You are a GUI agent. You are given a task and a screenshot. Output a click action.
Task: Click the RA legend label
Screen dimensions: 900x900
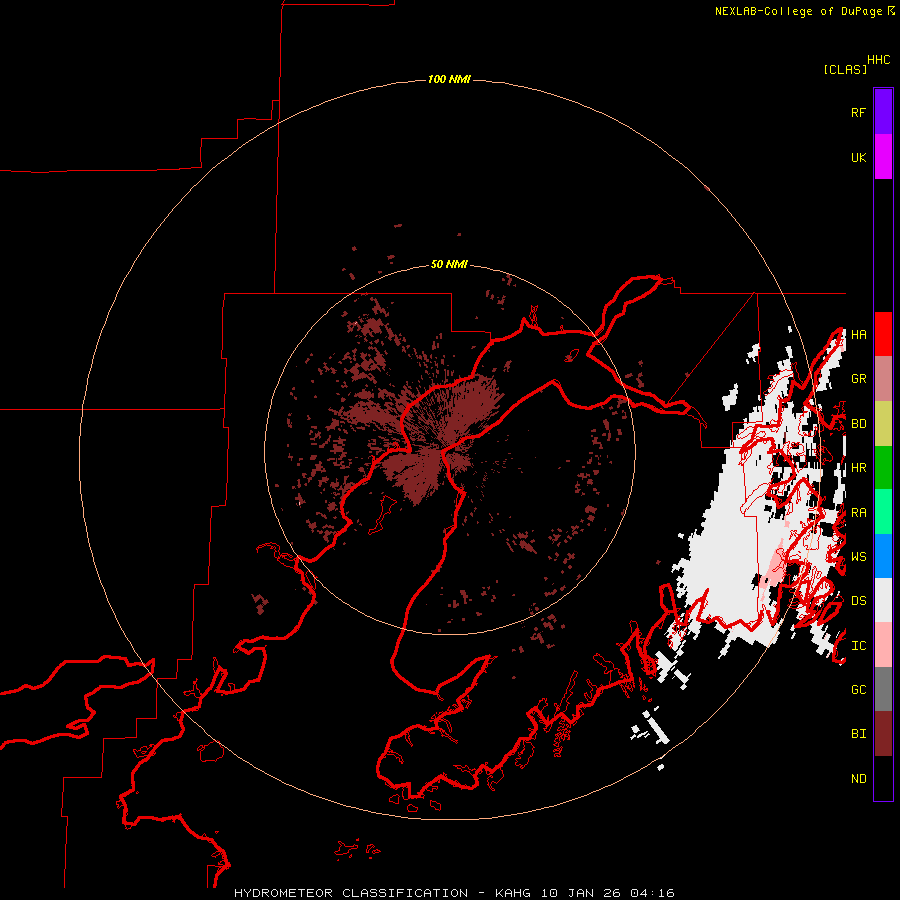pyautogui.click(x=858, y=513)
